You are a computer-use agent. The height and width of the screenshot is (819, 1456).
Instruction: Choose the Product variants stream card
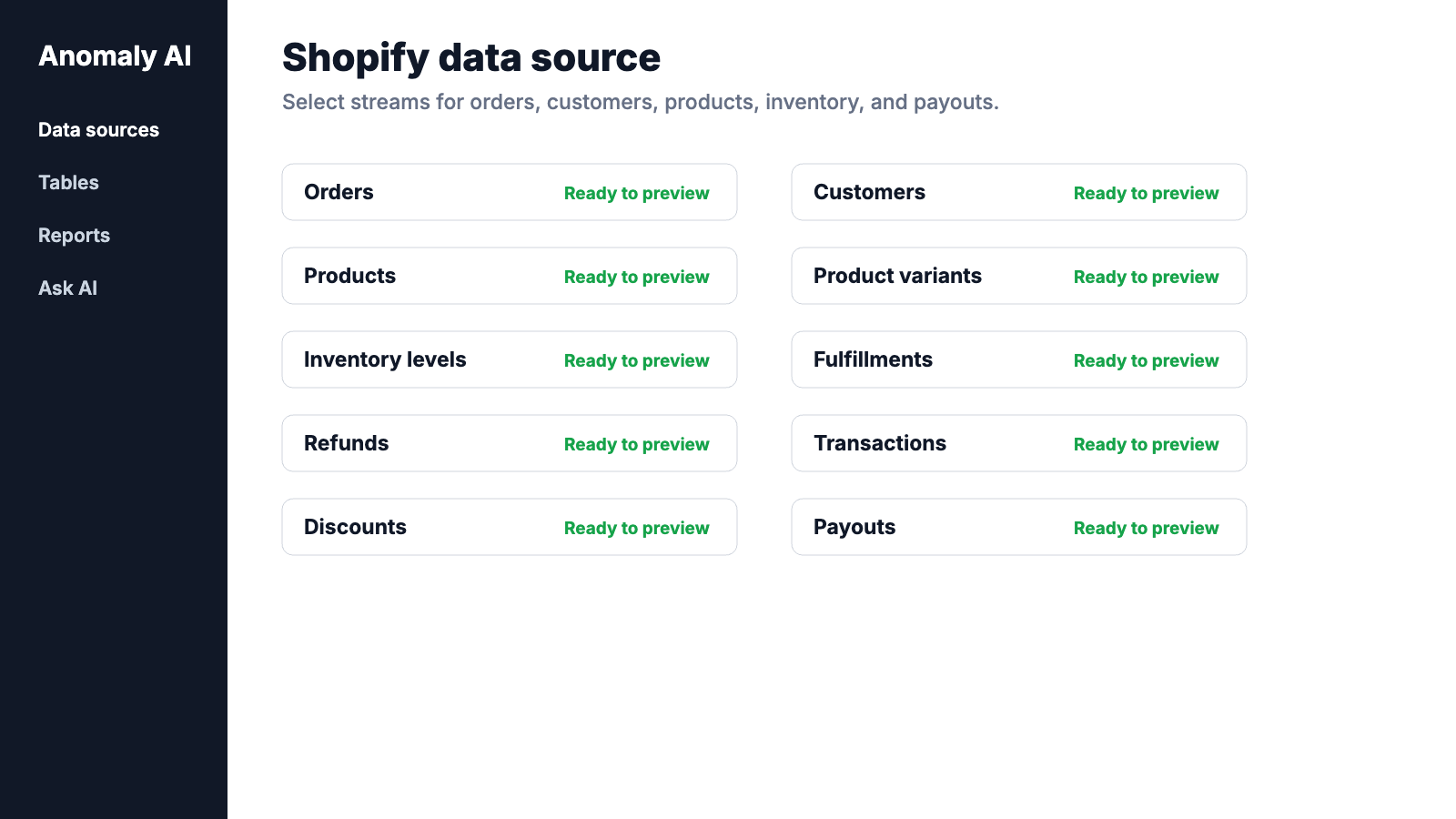coord(1019,276)
